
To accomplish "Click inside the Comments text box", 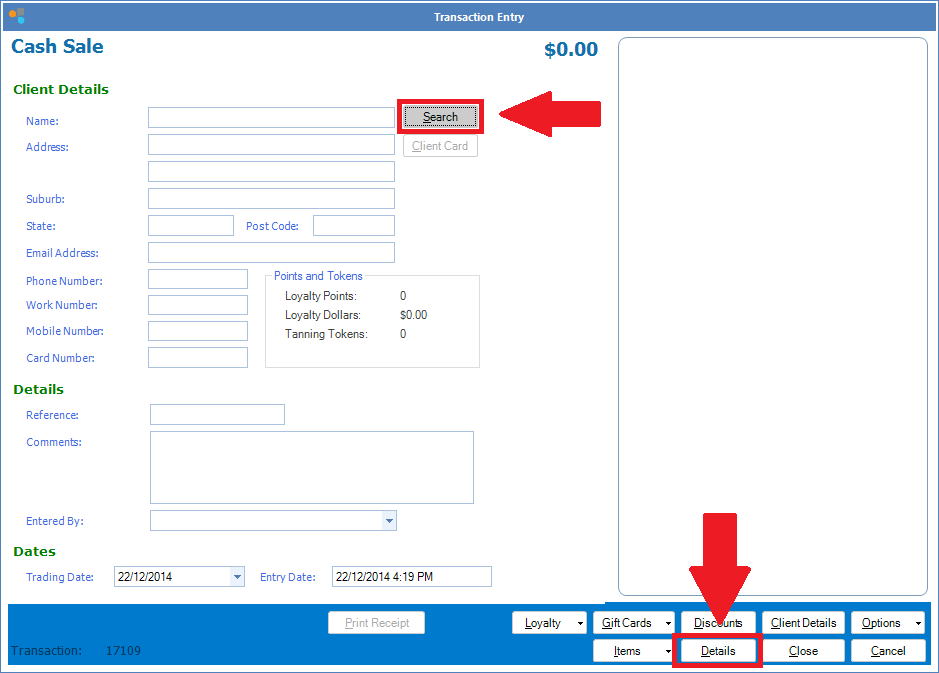I will [x=311, y=467].
